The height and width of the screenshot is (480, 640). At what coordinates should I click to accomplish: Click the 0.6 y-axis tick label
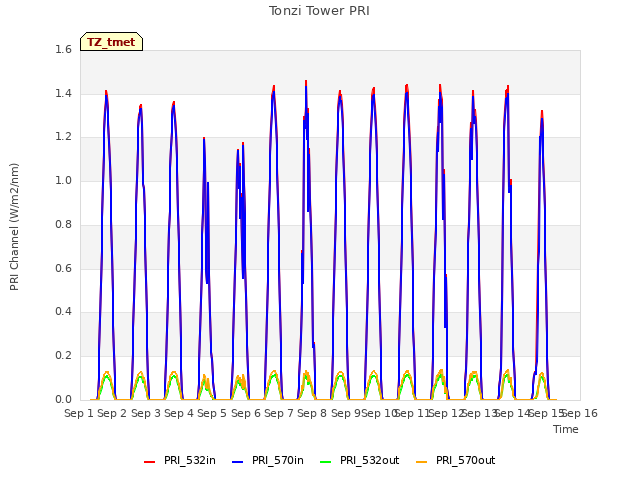pyautogui.click(x=63, y=268)
